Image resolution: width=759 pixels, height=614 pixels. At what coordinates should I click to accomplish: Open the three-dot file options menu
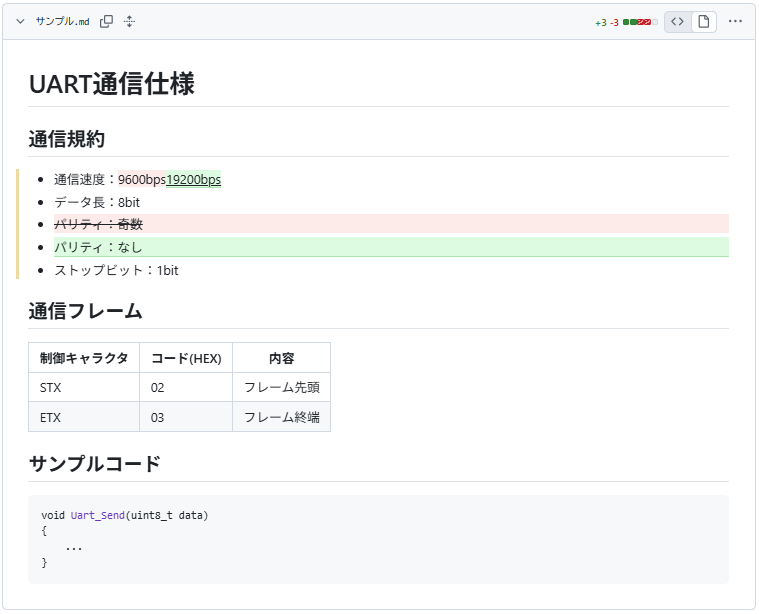tap(735, 21)
